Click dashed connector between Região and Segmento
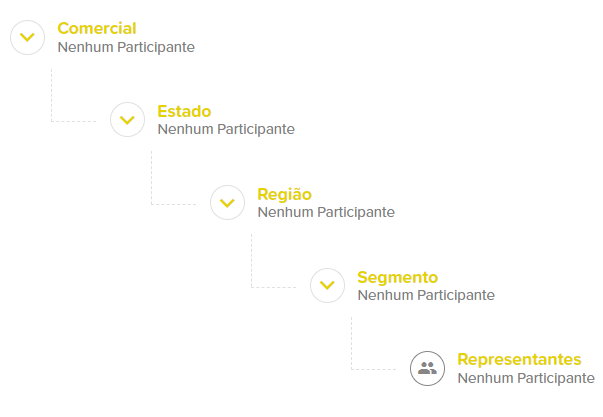The image size is (603, 417). 252,266
